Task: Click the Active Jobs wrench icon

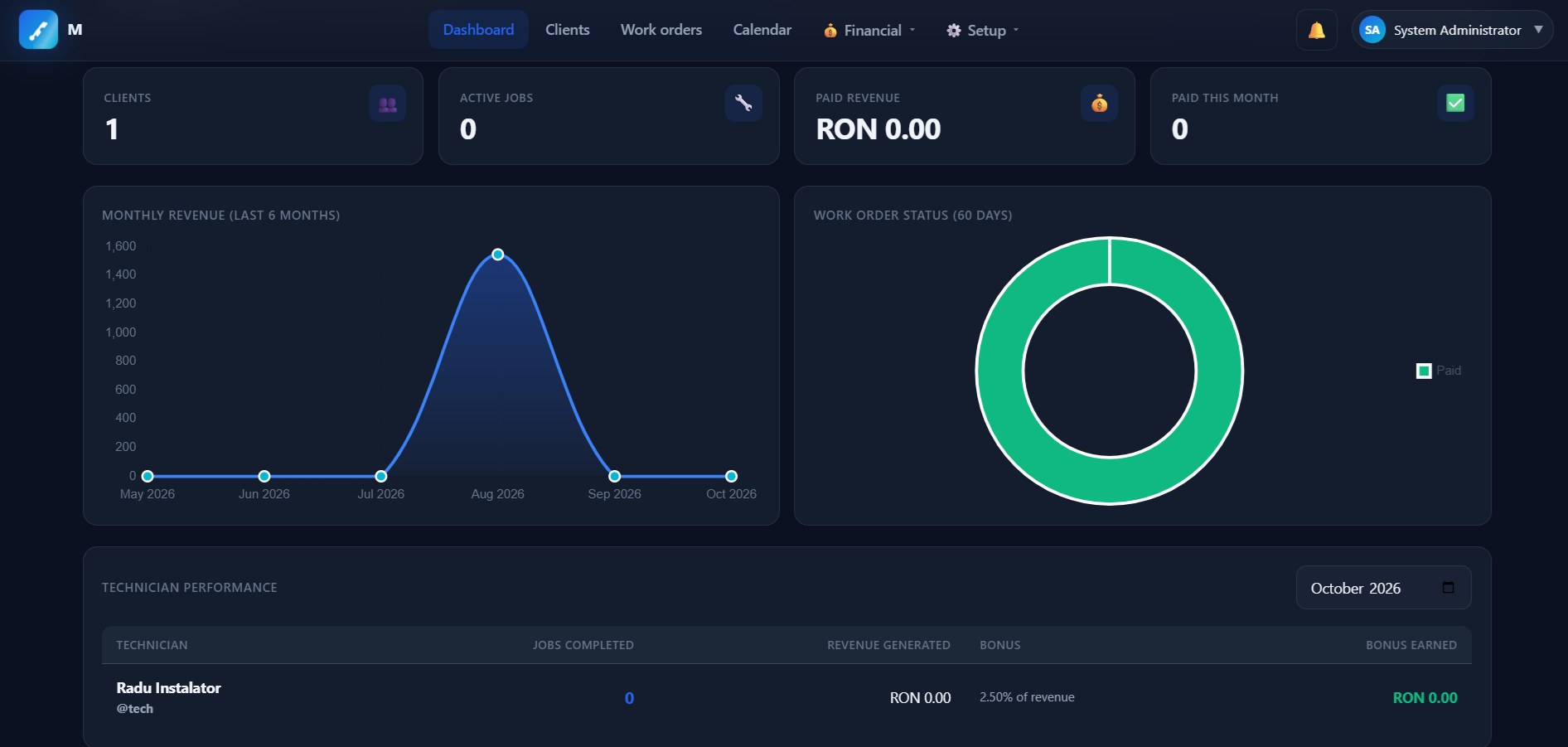Action: [743, 104]
